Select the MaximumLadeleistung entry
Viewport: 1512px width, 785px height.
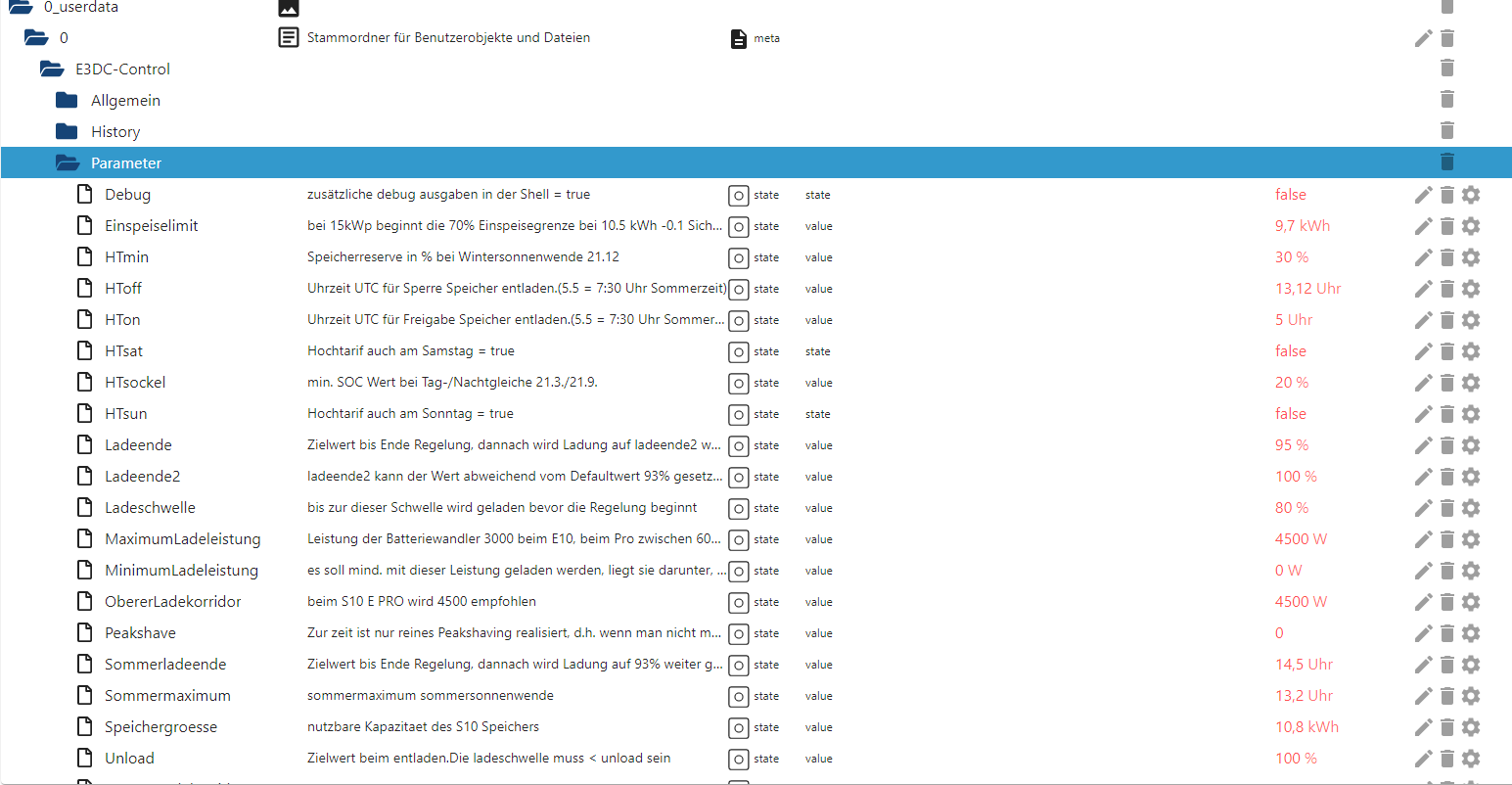point(756,539)
